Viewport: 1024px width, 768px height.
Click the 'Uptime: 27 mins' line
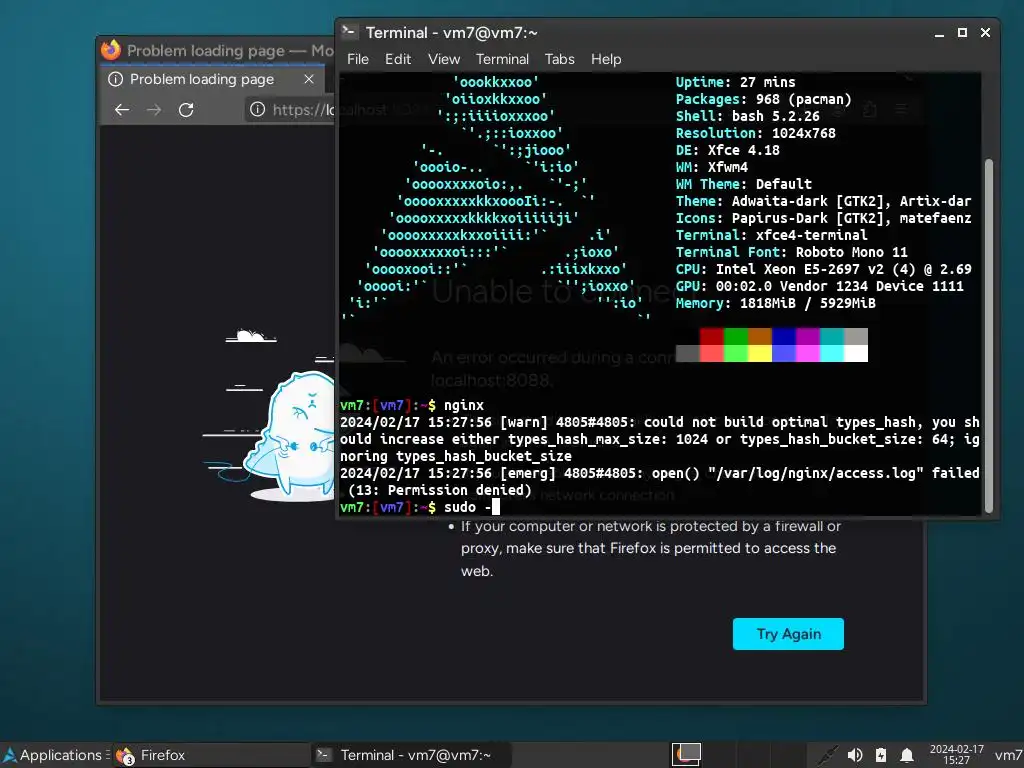[735, 82]
